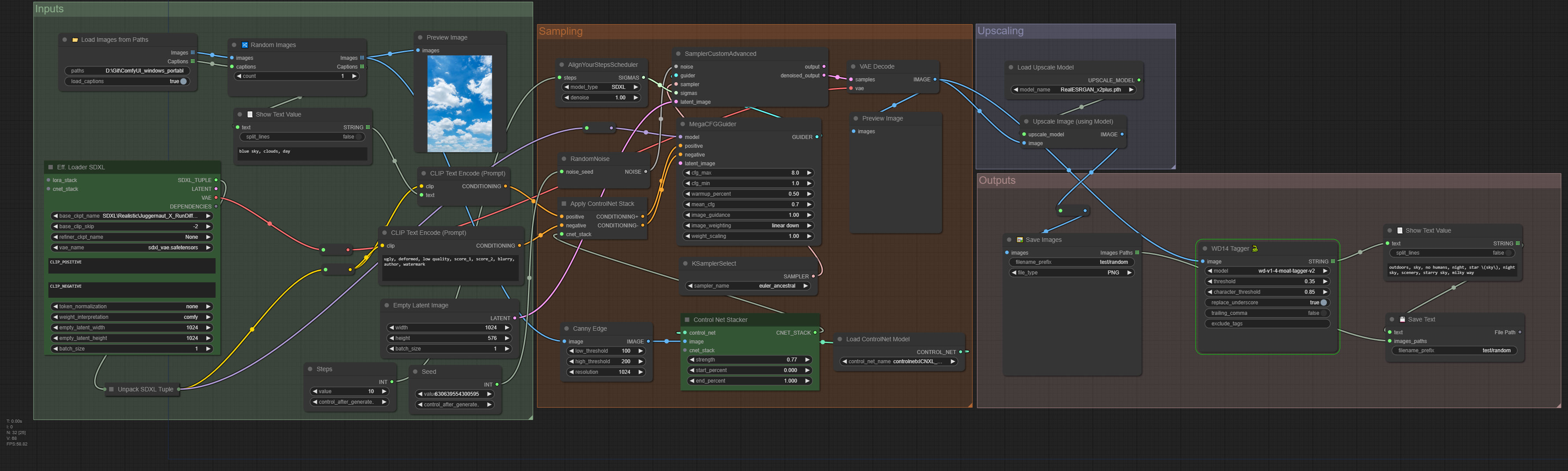
Task: Toggle load_captions switch in Load Images from Paths
Action: click(183, 81)
